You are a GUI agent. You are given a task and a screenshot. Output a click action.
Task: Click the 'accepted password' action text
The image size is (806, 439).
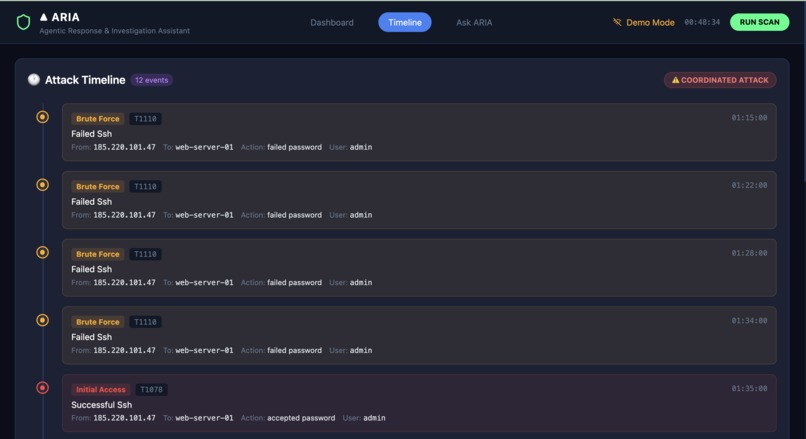coord(301,418)
